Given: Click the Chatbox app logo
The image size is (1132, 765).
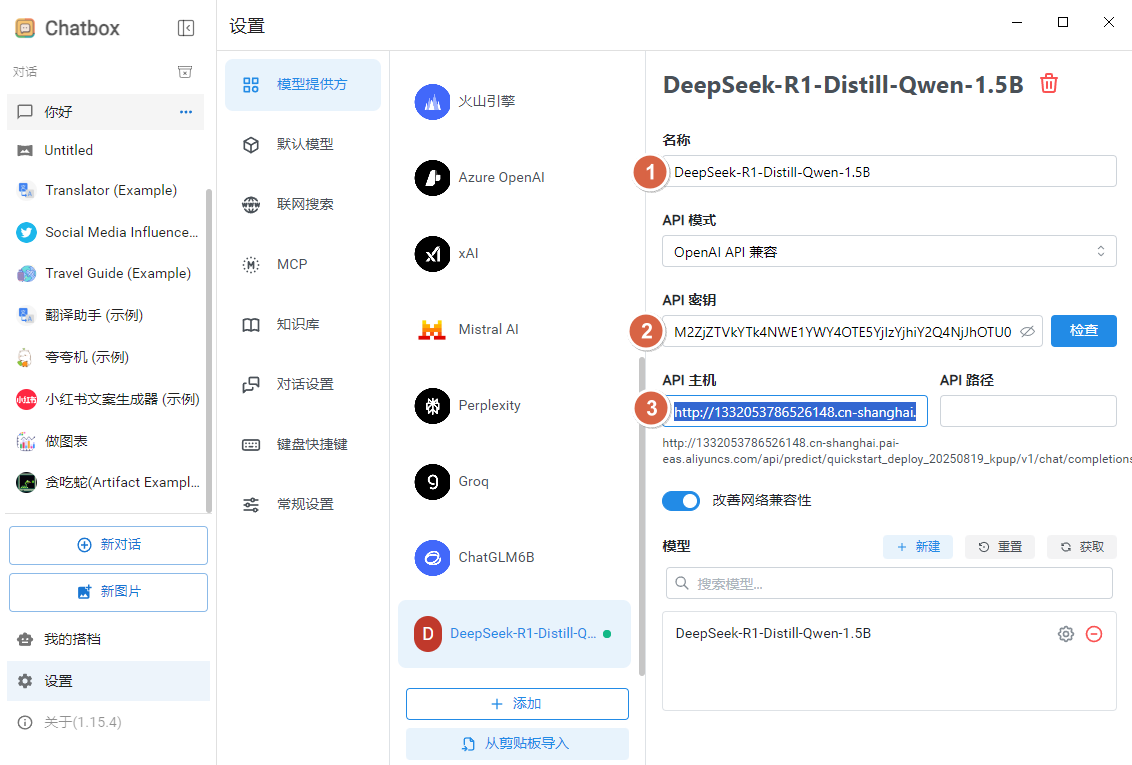Looking at the screenshot, I should click(25, 28).
